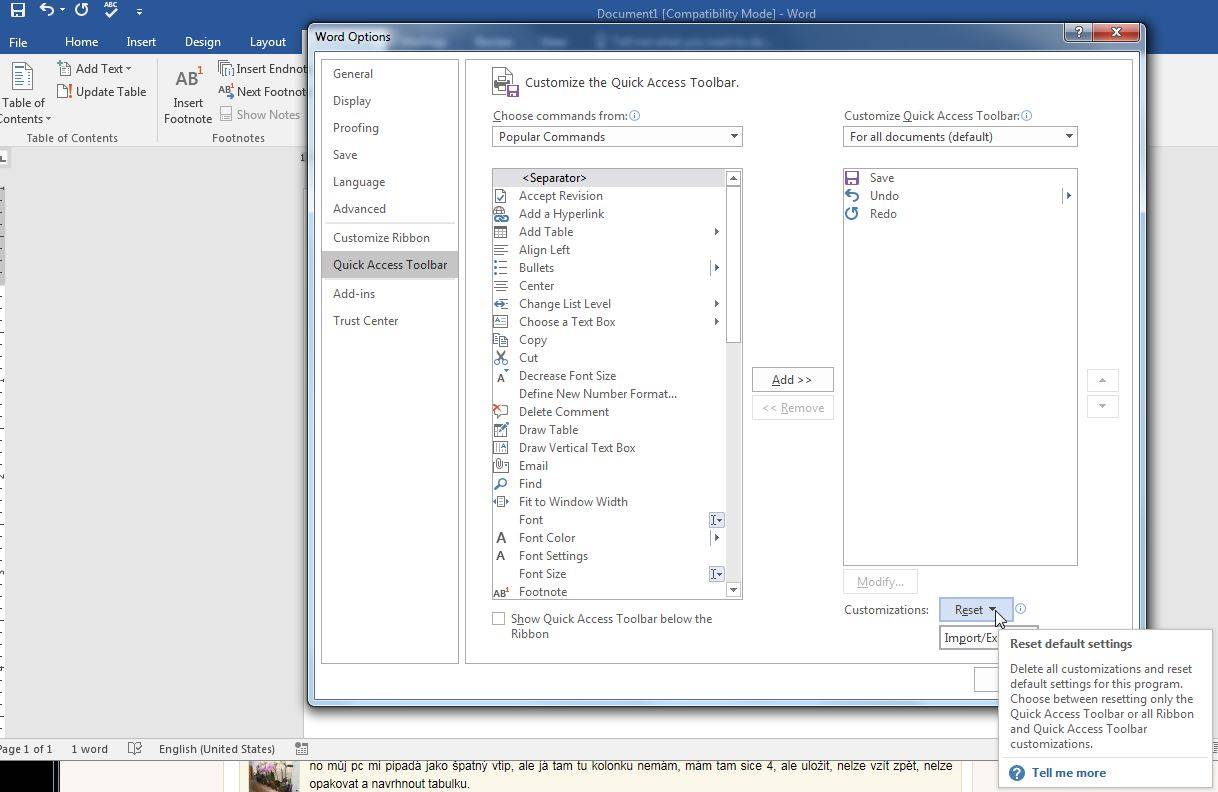The height and width of the screenshot is (792, 1218).
Task: Select the Cut command
Action: (x=609, y=358)
